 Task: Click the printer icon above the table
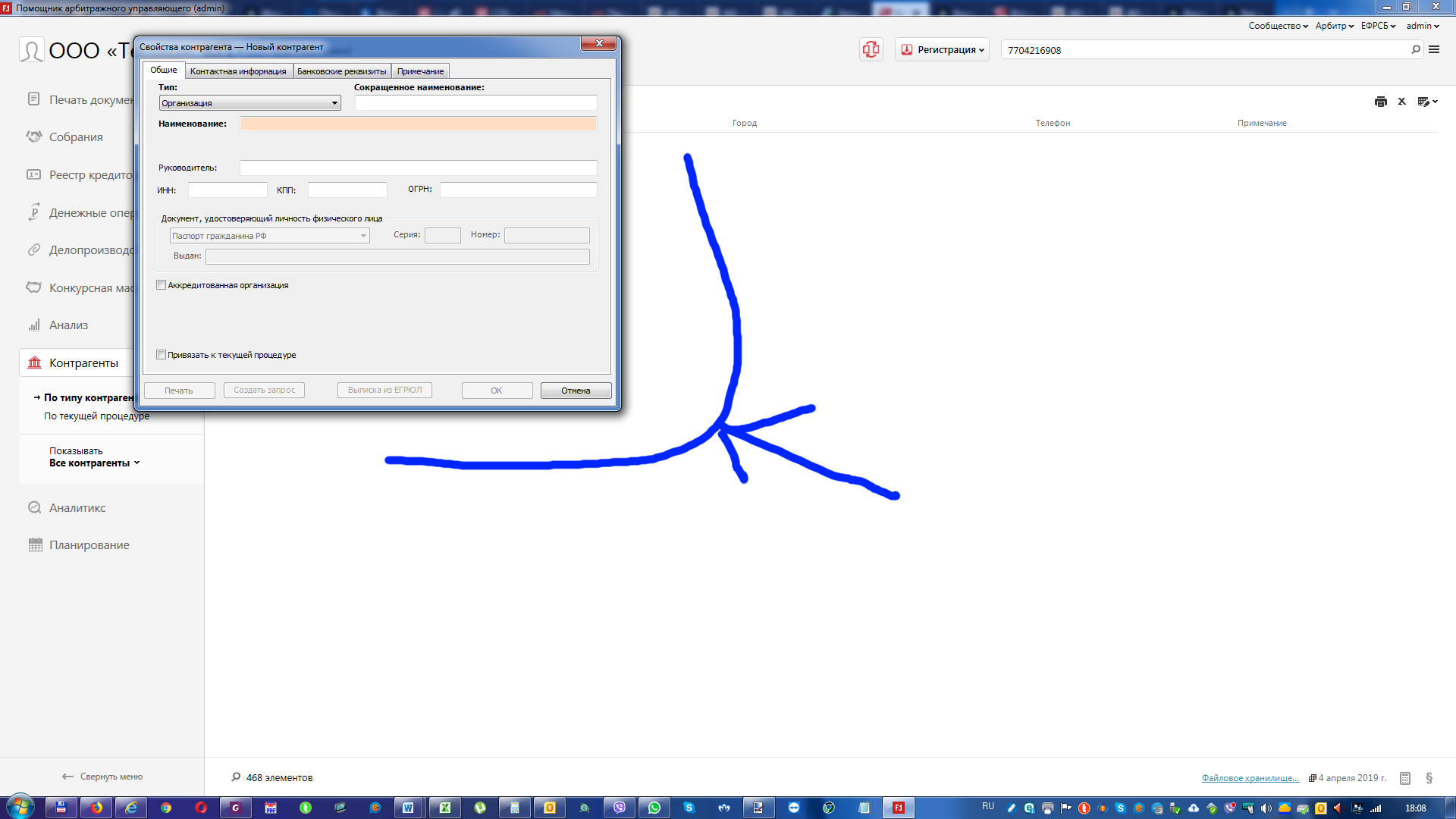click(x=1380, y=102)
